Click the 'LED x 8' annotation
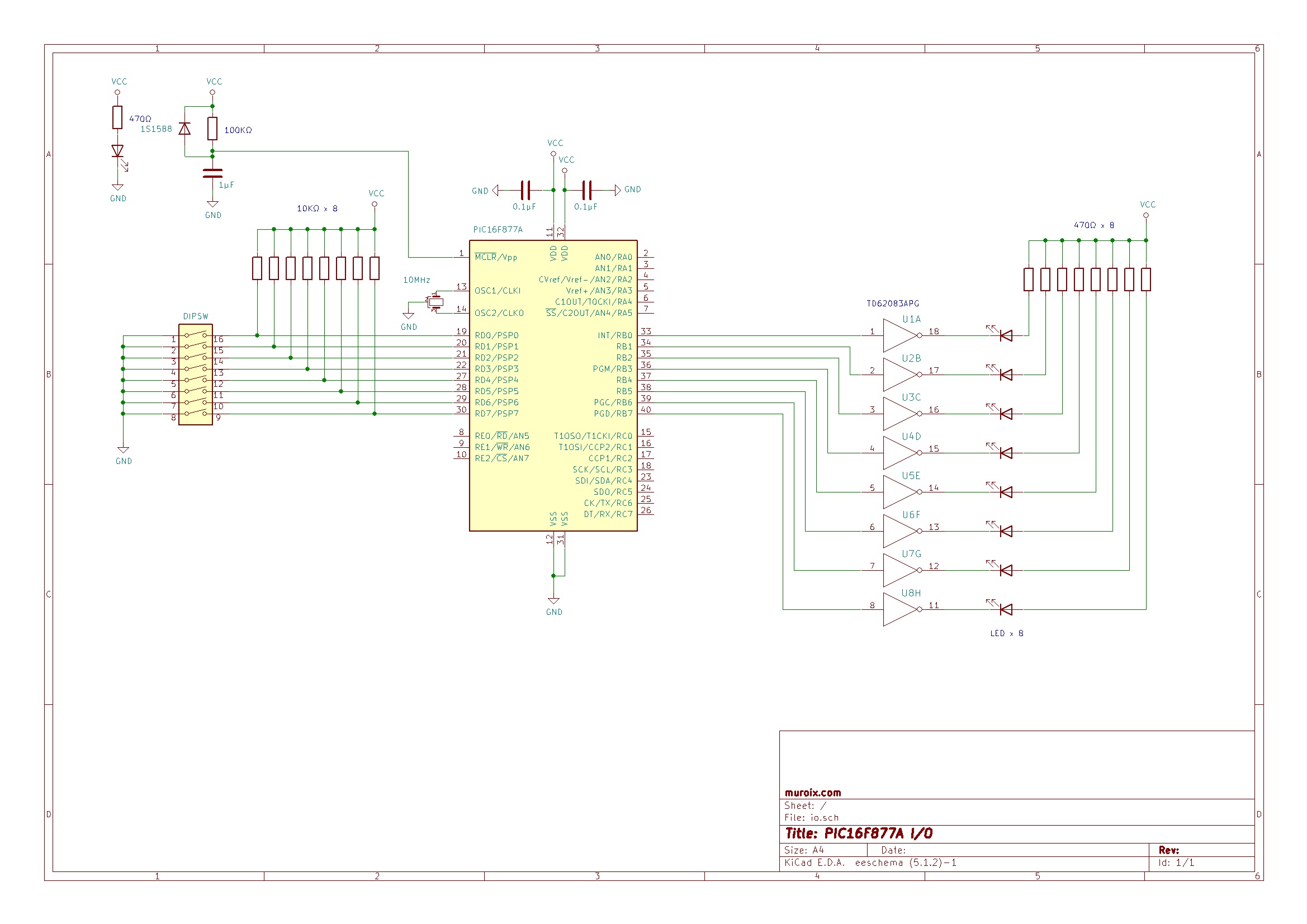Viewport: 1307px width, 924px height. pos(1006,633)
